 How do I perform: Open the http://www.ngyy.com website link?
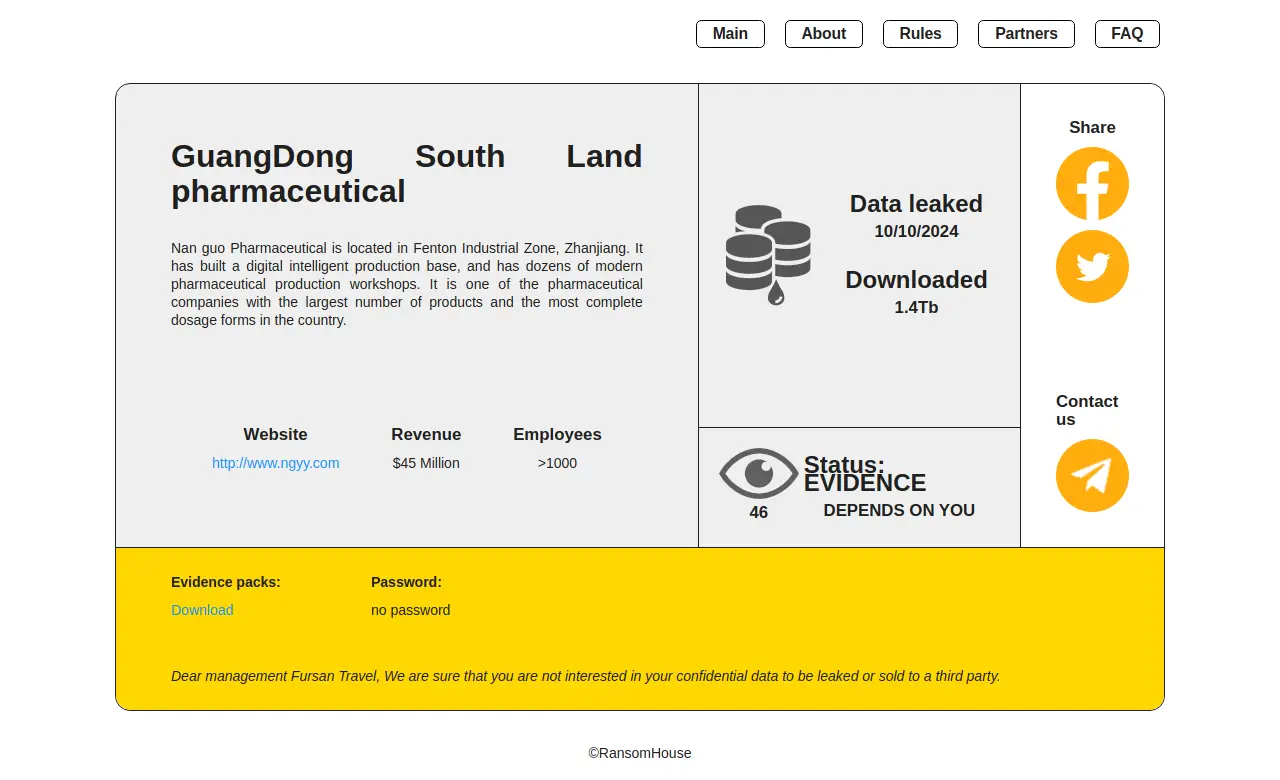click(275, 463)
